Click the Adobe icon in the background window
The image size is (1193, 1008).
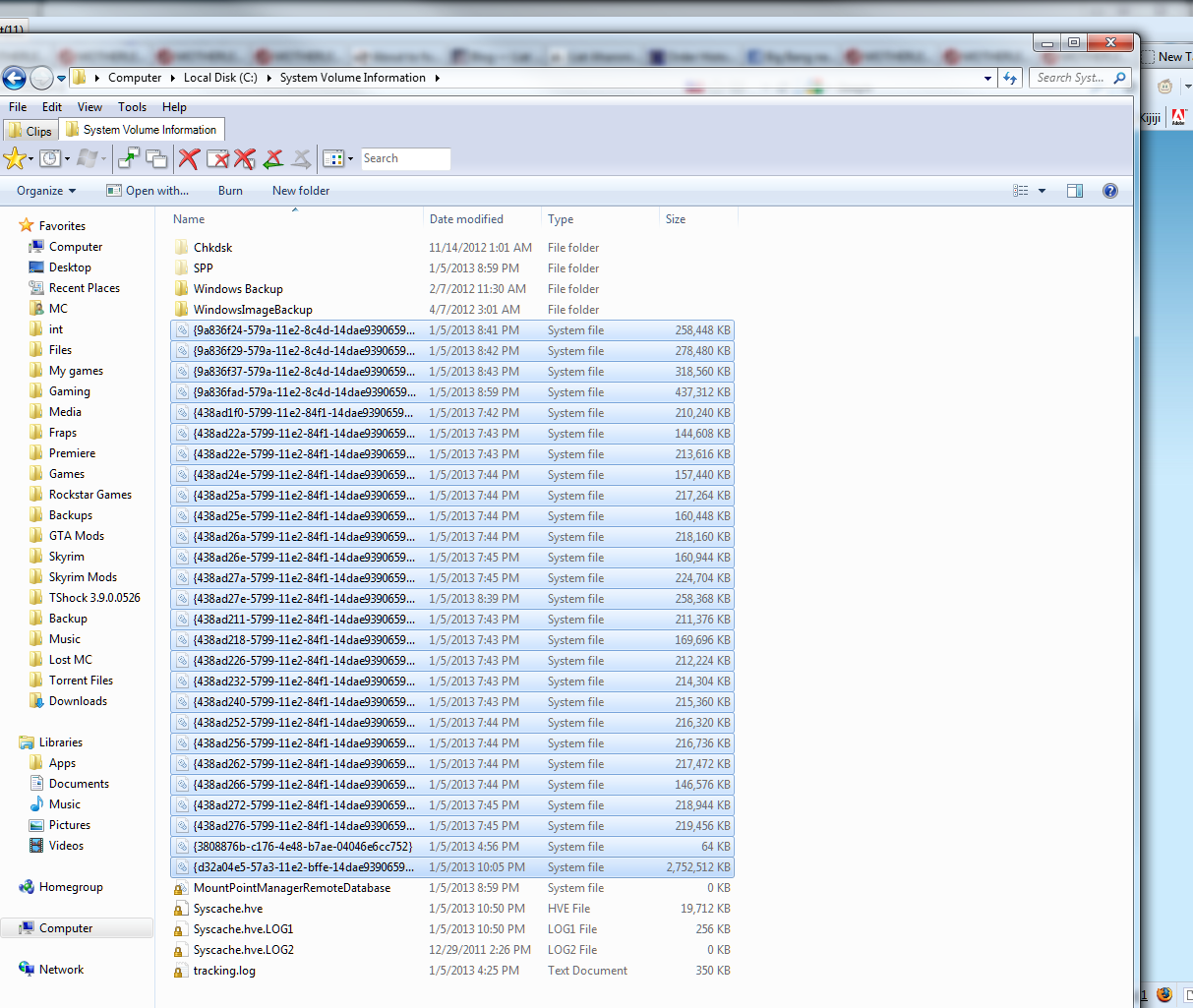coord(1178,117)
